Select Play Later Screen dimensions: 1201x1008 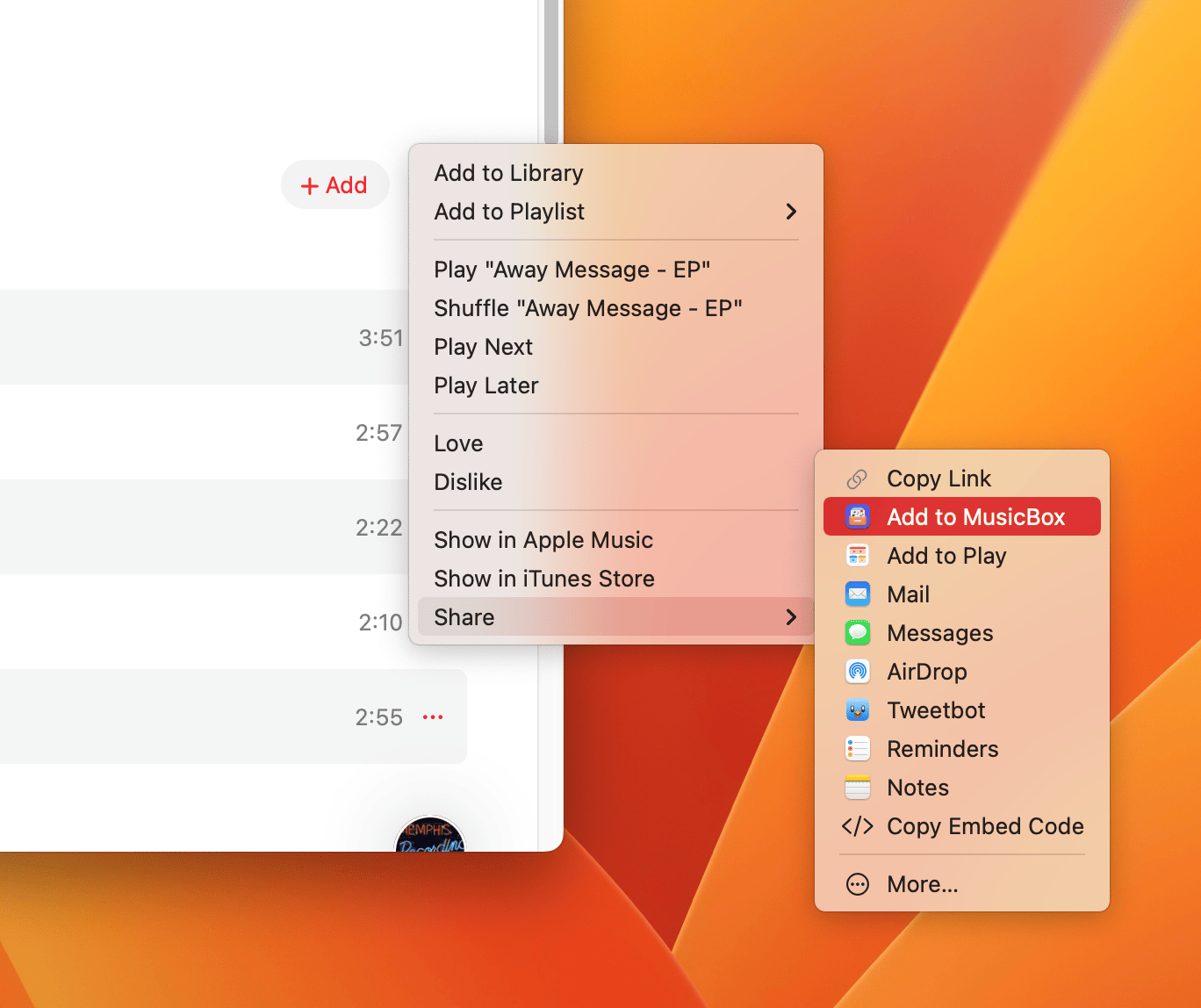pos(486,385)
